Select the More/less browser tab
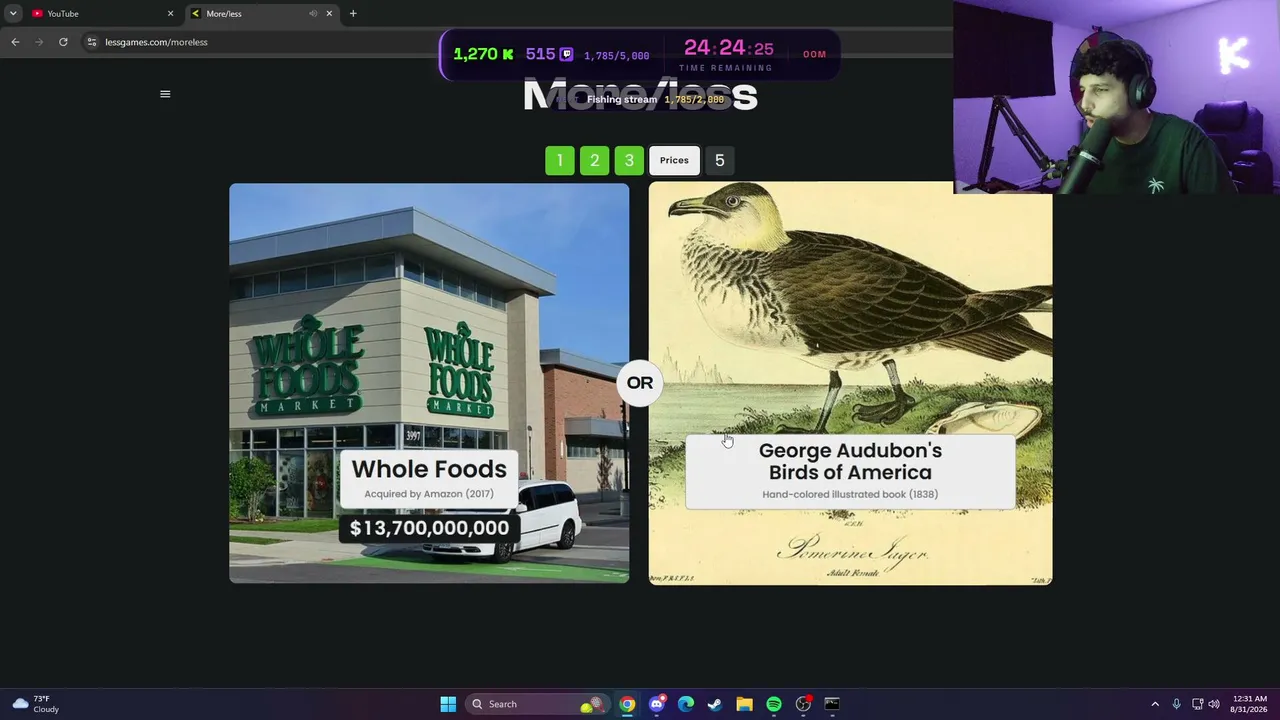Image resolution: width=1280 pixels, height=720 pixels. point(262,14)
